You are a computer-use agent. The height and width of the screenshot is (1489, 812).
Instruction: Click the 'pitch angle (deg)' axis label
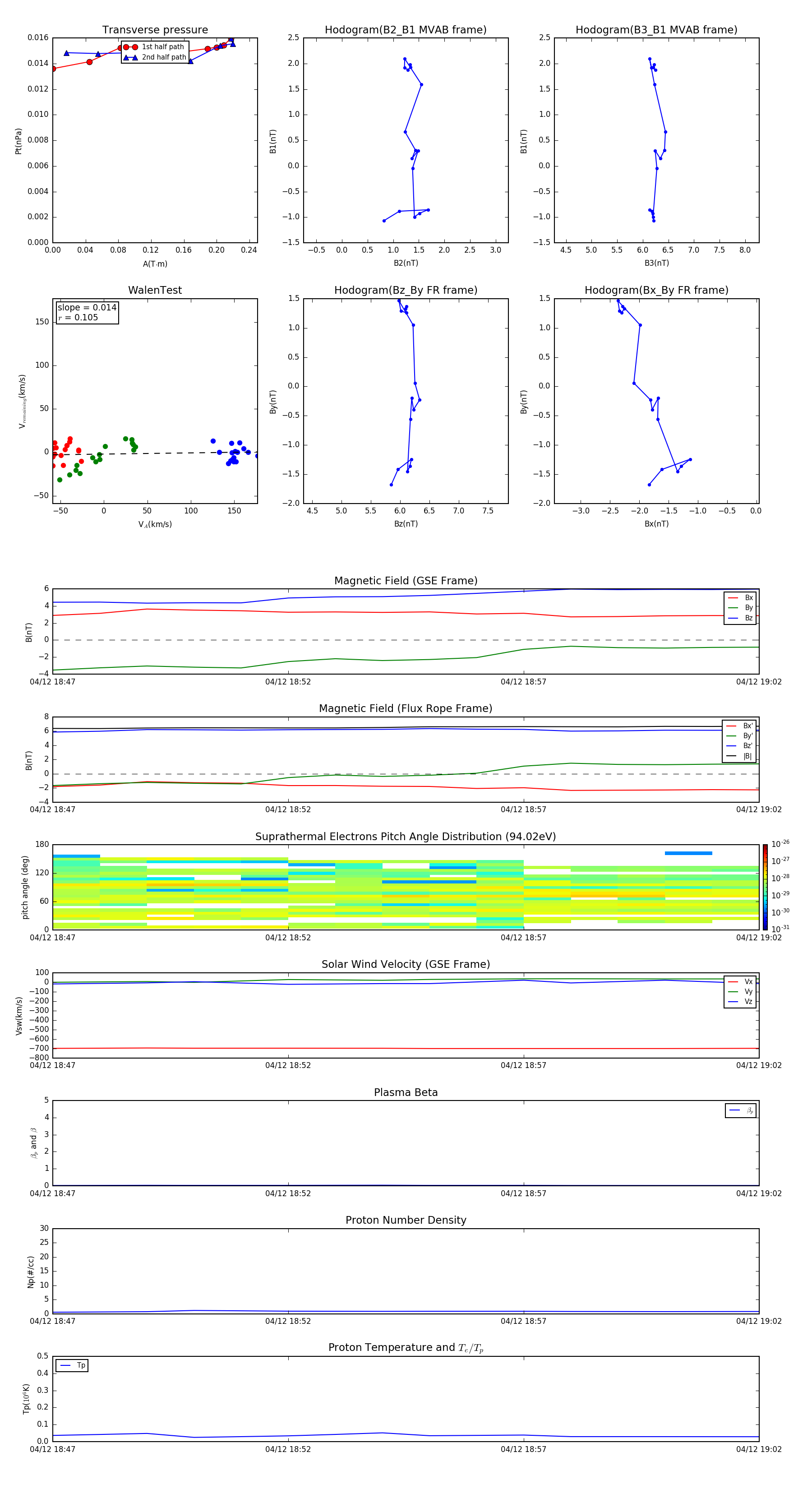pos(25,887)
